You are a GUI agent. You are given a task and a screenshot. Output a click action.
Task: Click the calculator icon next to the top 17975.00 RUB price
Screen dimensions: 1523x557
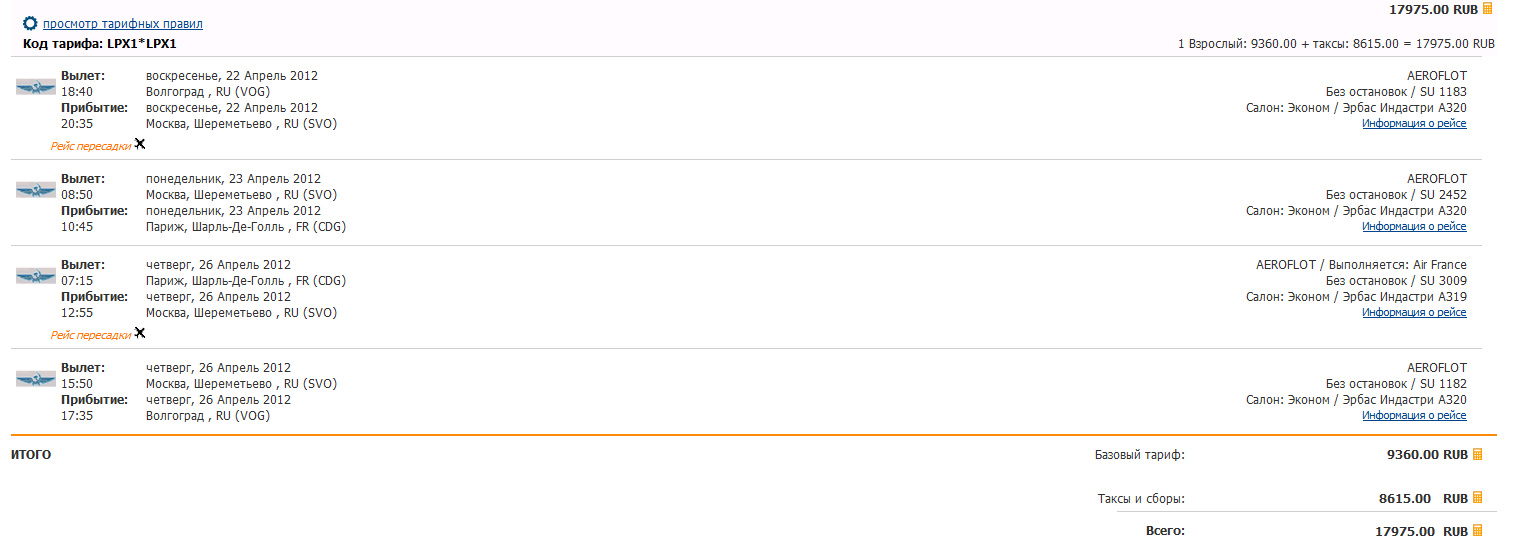click(1487, 8)
